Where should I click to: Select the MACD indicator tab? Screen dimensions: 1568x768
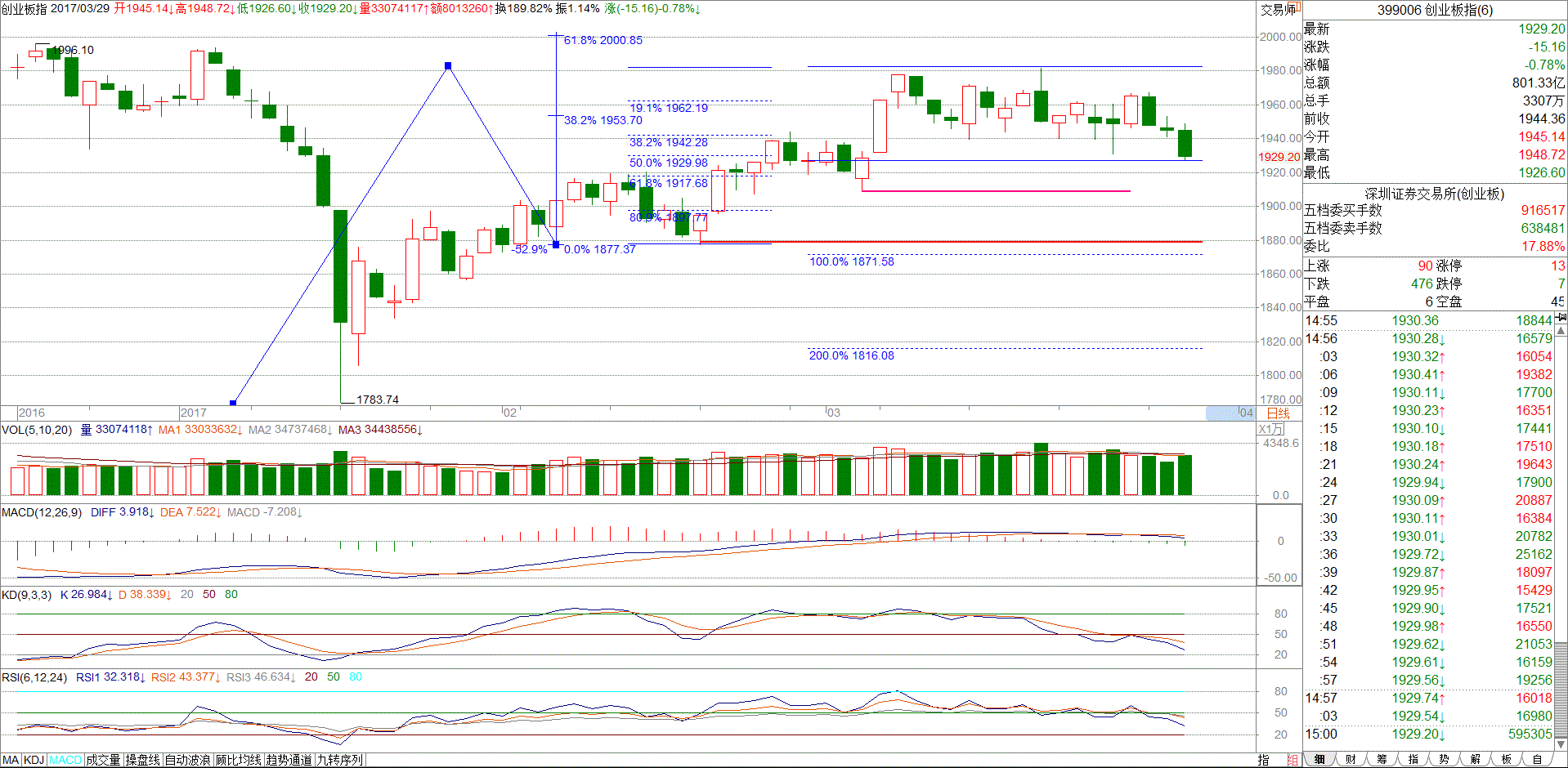point(65,760)
